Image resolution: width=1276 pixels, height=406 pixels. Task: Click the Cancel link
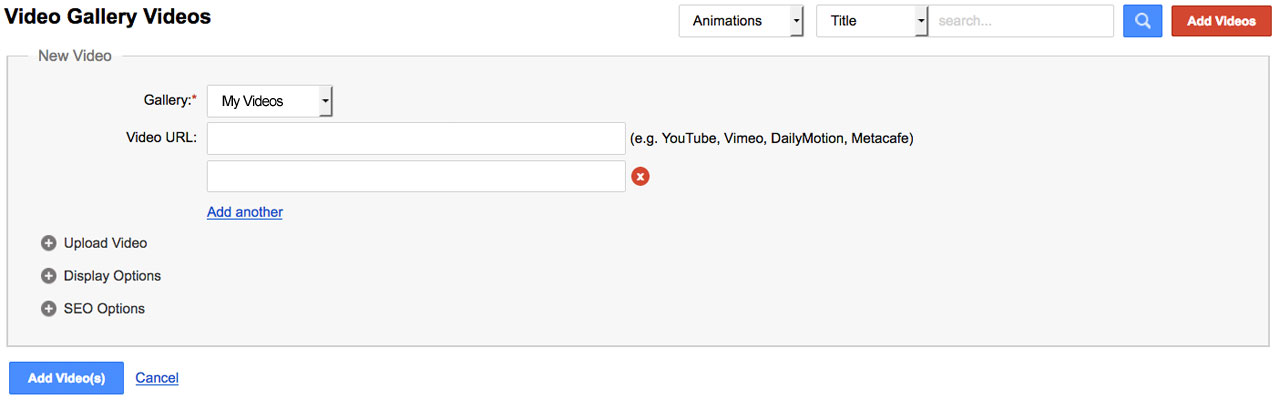[x=157, y=378]
